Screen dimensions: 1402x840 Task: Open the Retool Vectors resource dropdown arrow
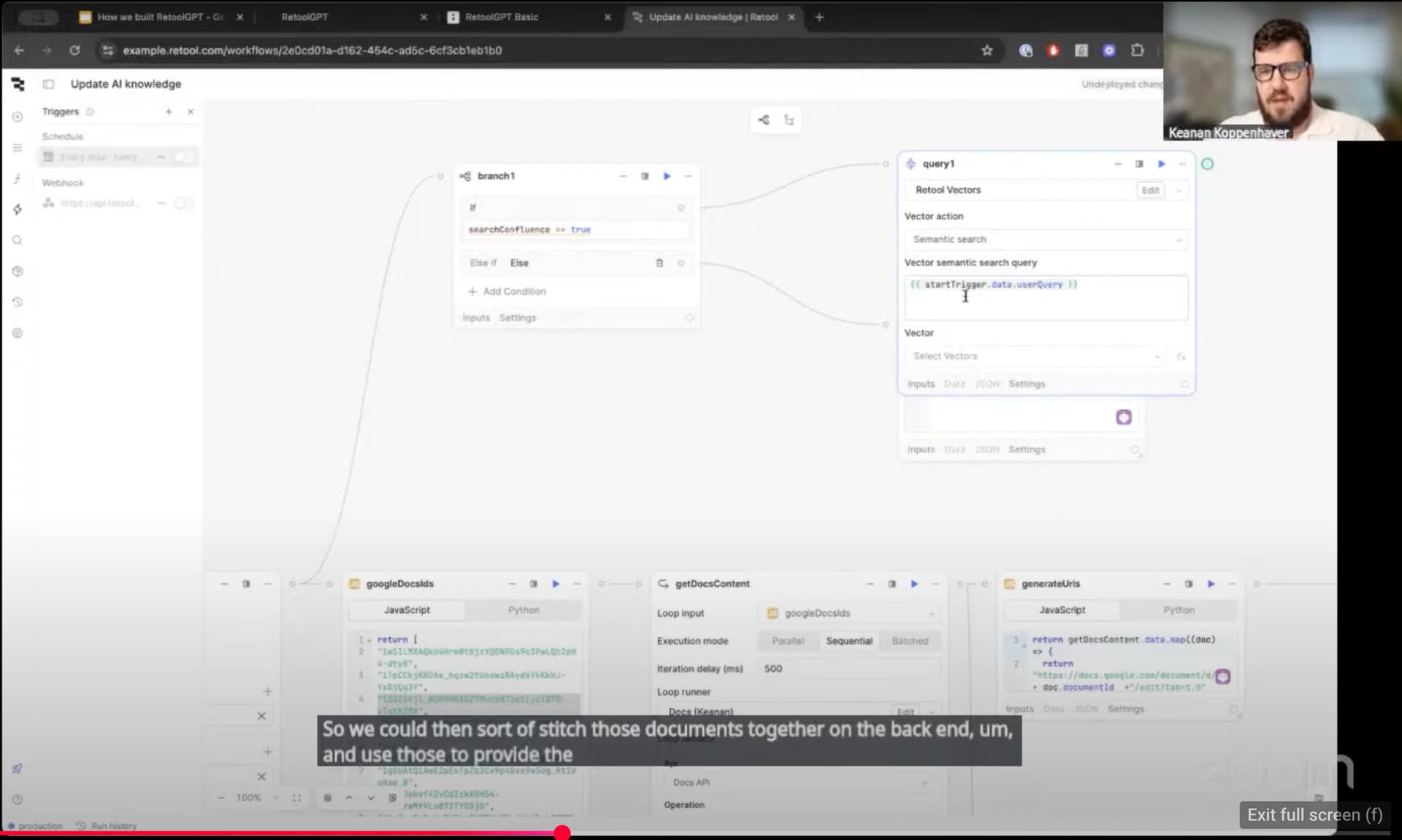(1179, 190)
